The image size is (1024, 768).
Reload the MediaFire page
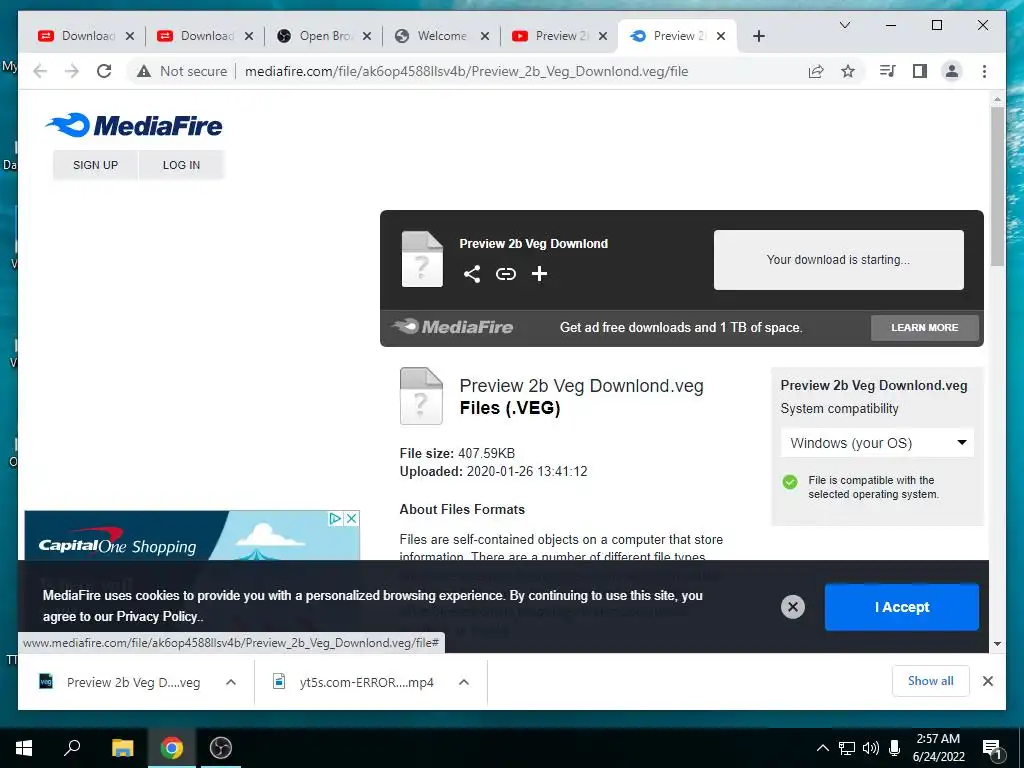(104, 71)
